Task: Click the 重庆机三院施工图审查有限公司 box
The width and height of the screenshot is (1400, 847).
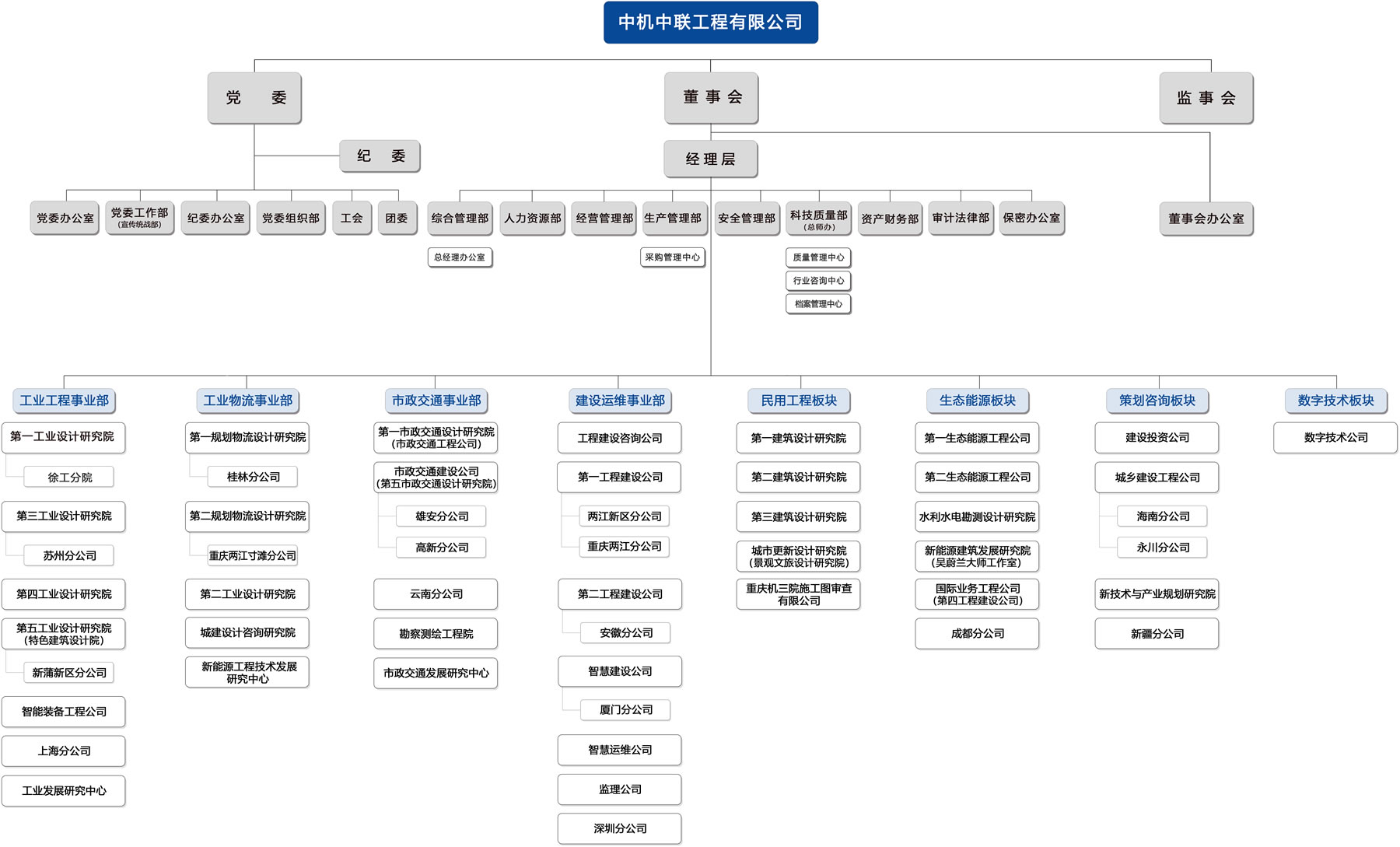Action: [799, 595]
